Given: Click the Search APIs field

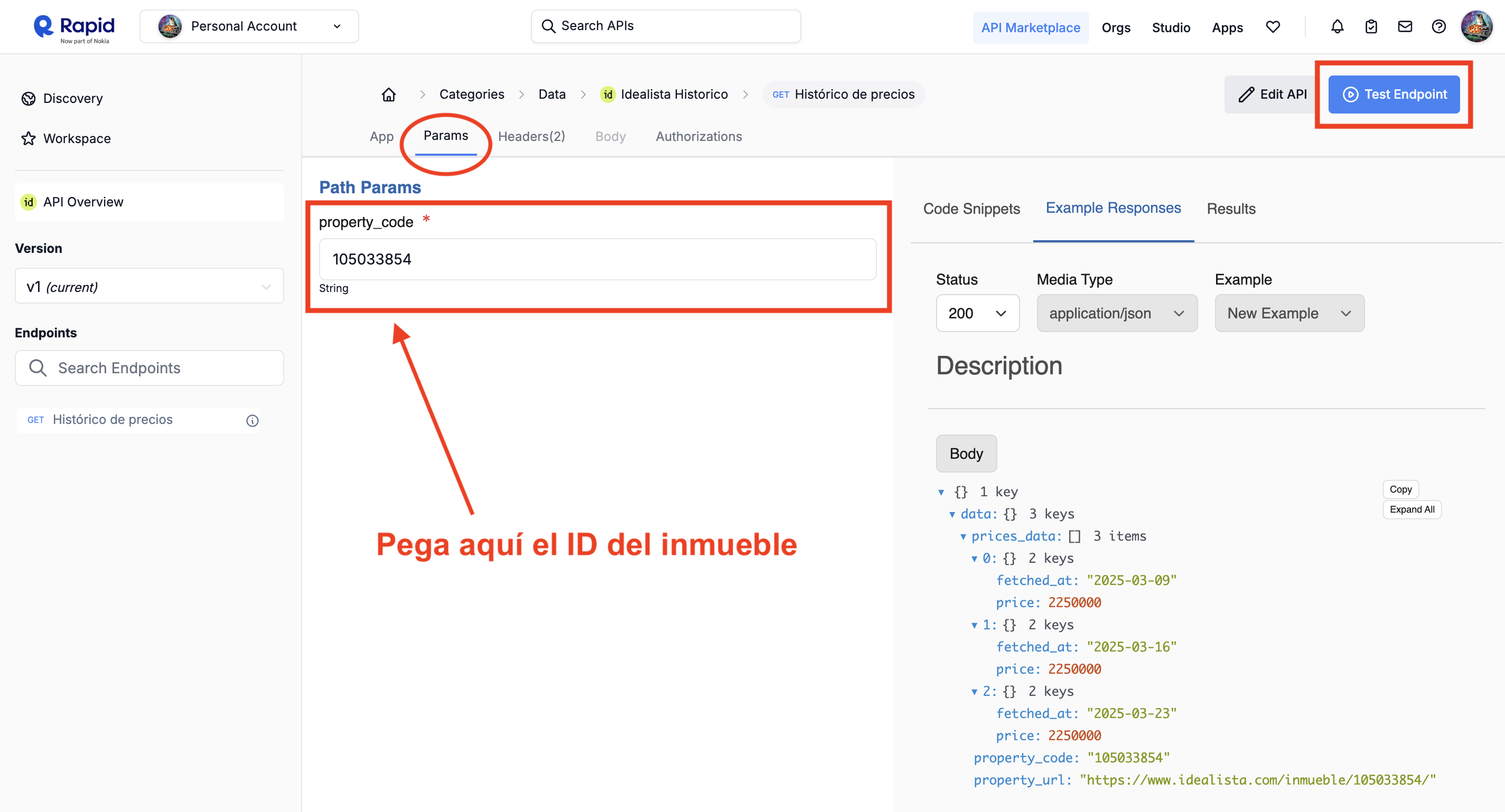Looking at the screenshot, I should 666,26.
